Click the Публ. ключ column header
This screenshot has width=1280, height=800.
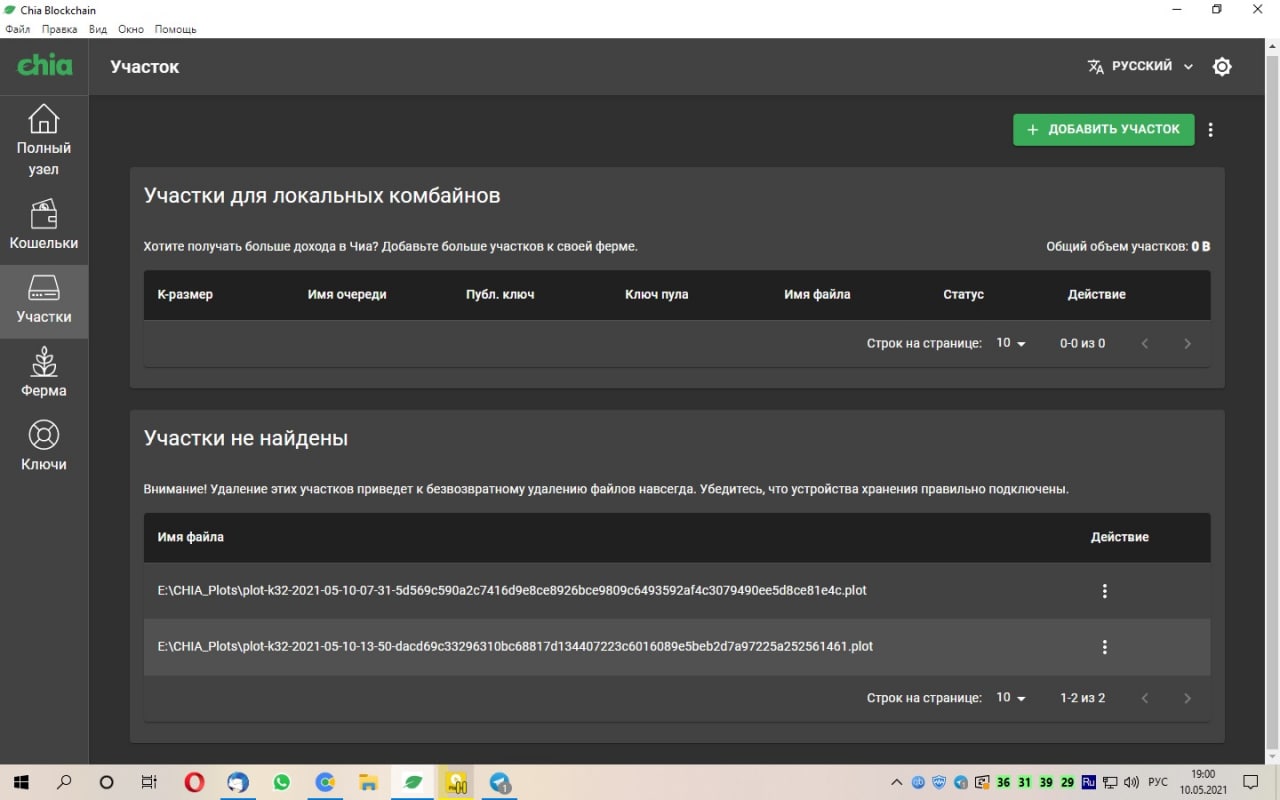coord(500,294)
